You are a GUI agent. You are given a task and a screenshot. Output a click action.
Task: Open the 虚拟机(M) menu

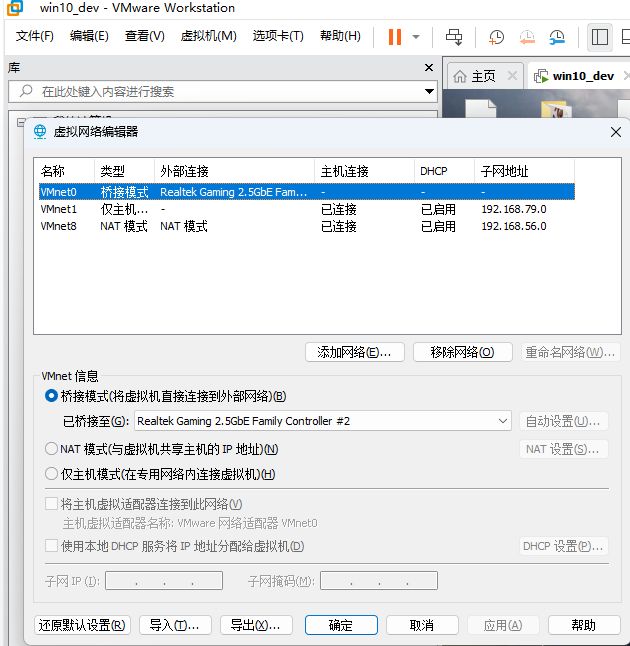tap(208, 36)
